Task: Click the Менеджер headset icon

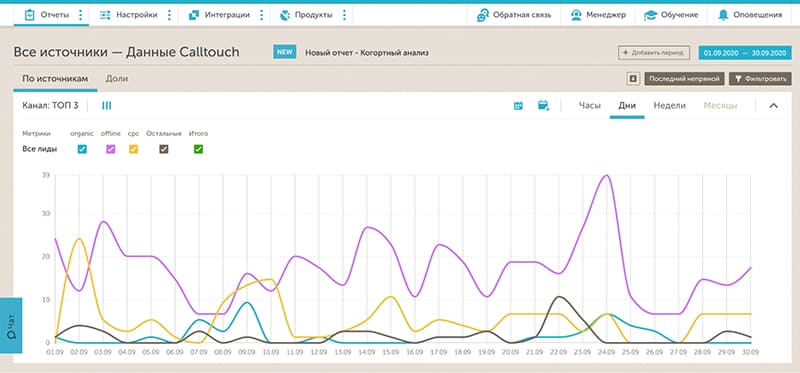Action: pos(576,15)
